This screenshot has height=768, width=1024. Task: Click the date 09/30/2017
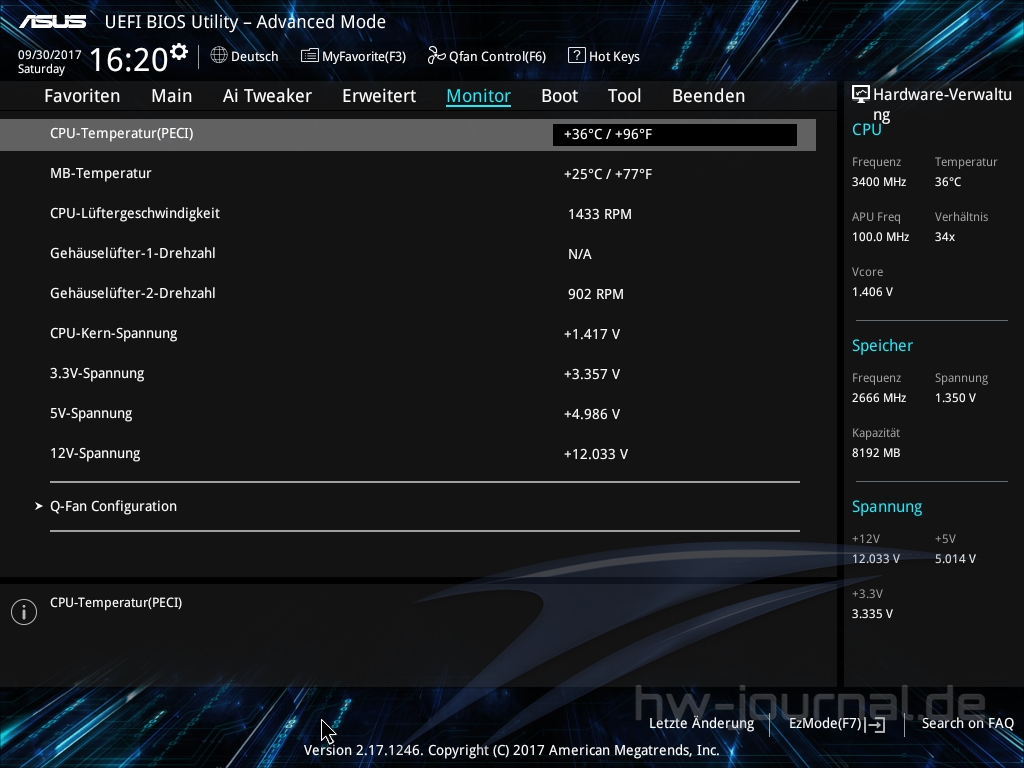coord(50,55)
